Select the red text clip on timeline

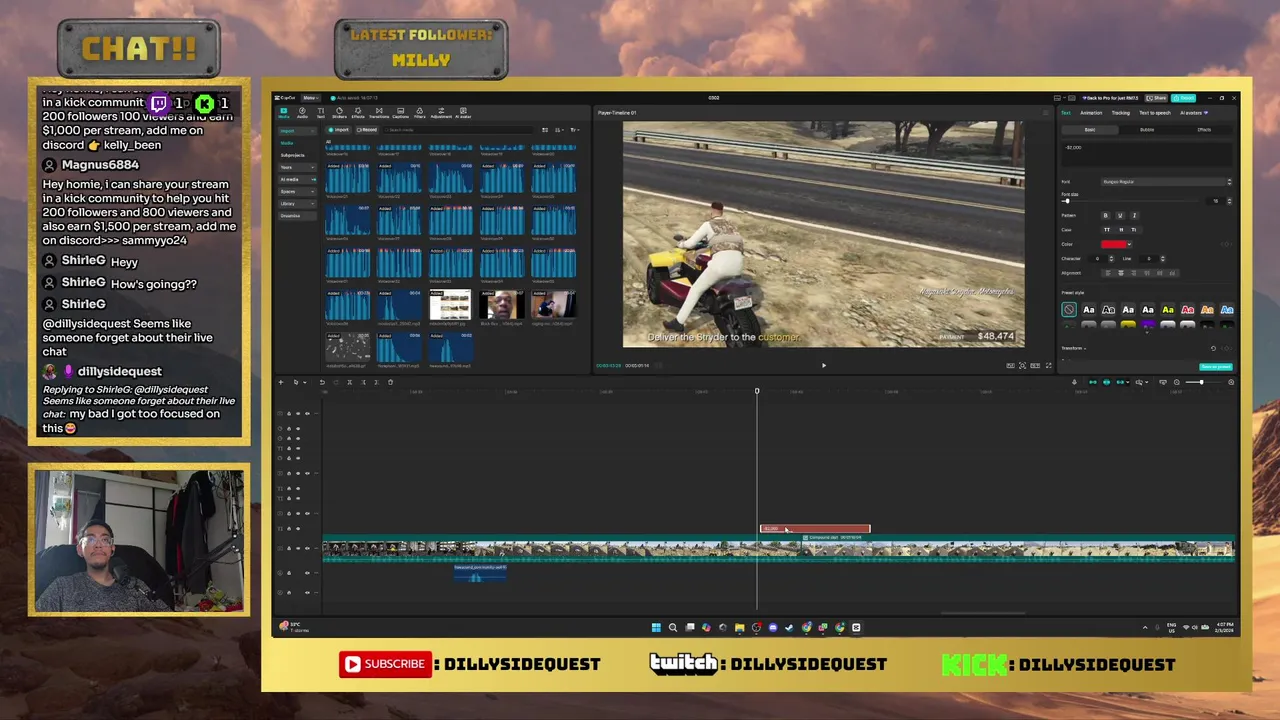coord(815,529)
